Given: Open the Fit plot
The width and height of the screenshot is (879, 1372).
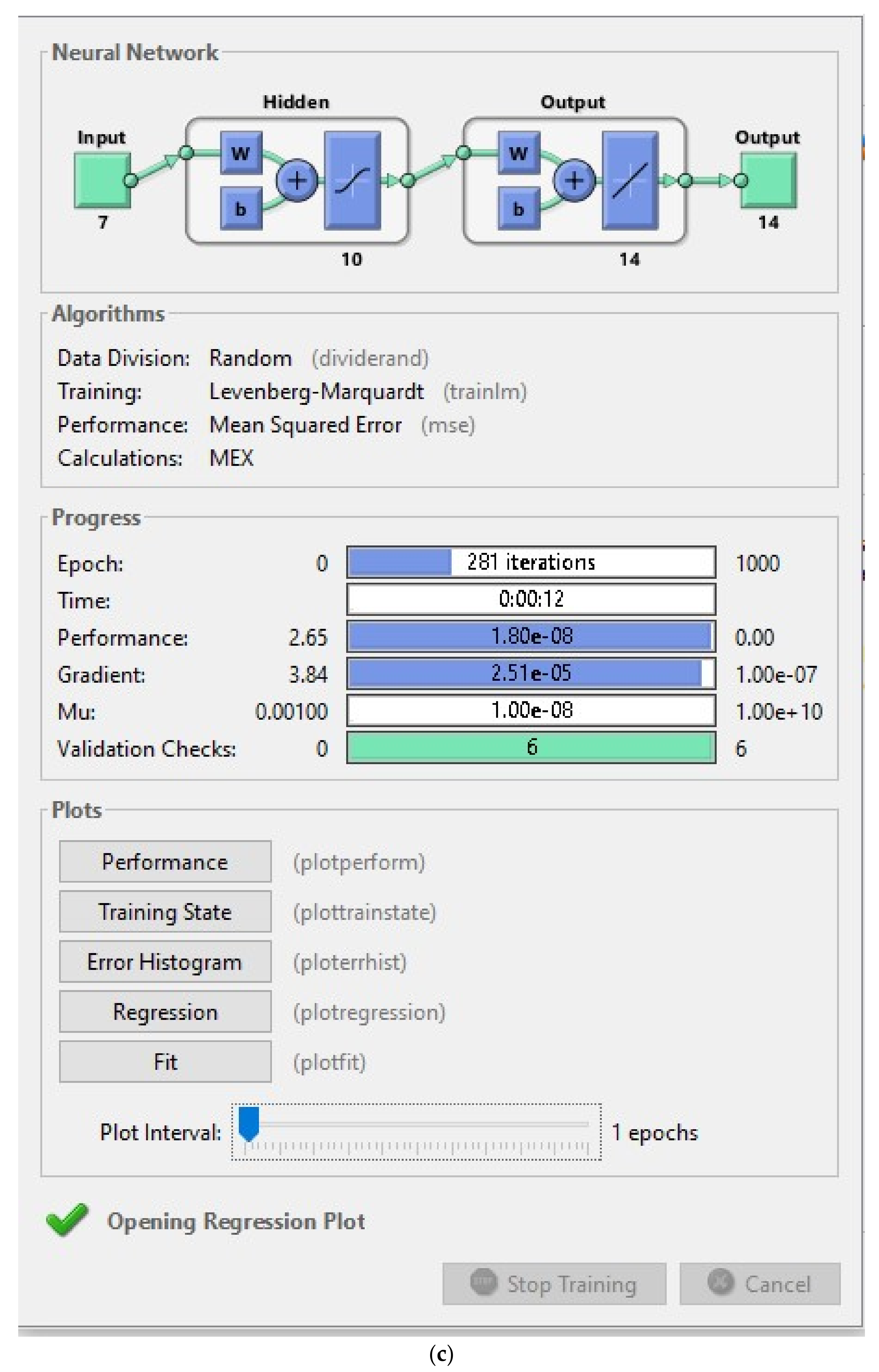Looking at the screenshot, I should [165, 1061].
